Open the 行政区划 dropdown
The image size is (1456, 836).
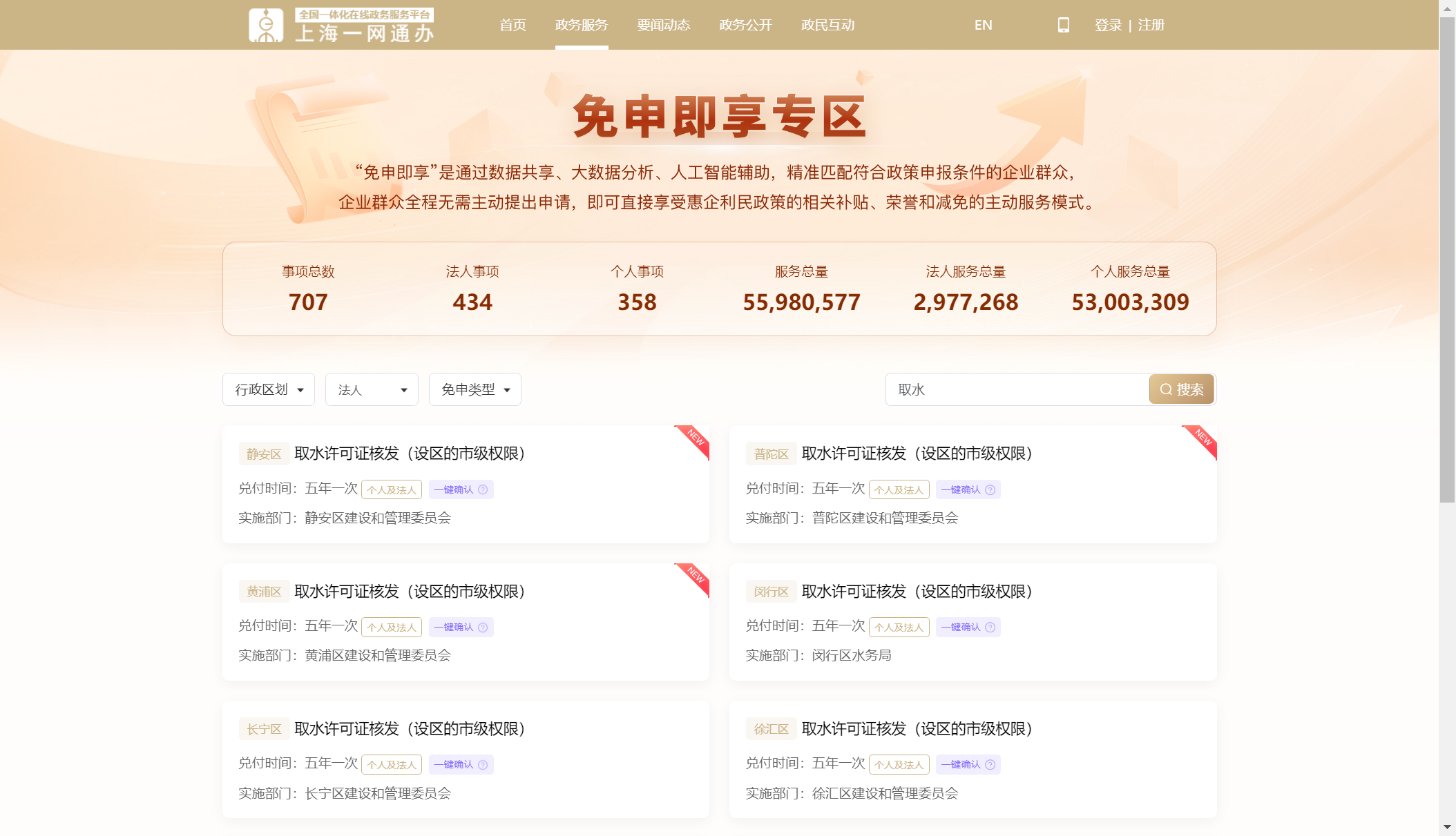[269, 389]
